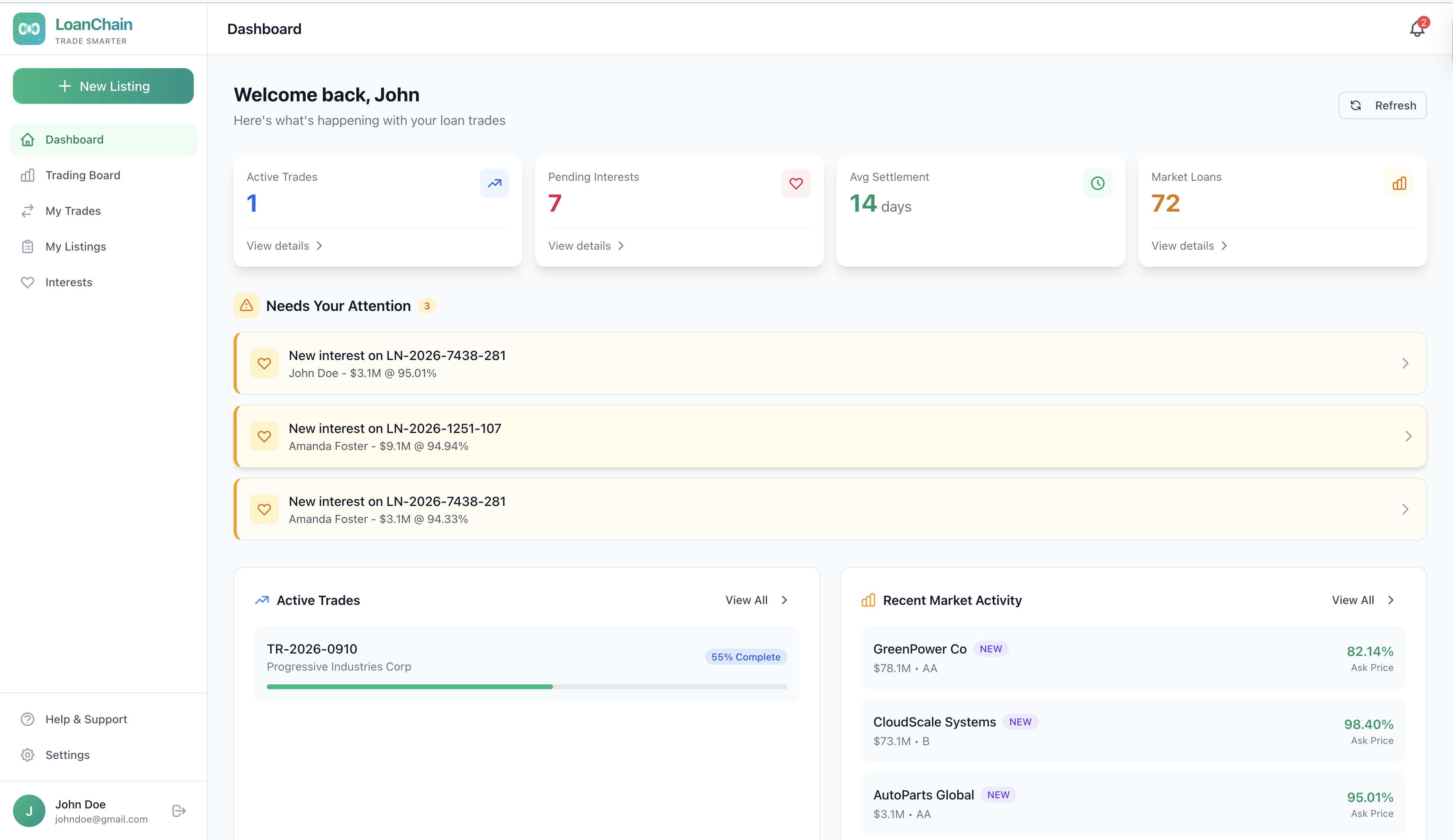
Task: Click the Pending Interests heart icon
Action: coord(796,183)
